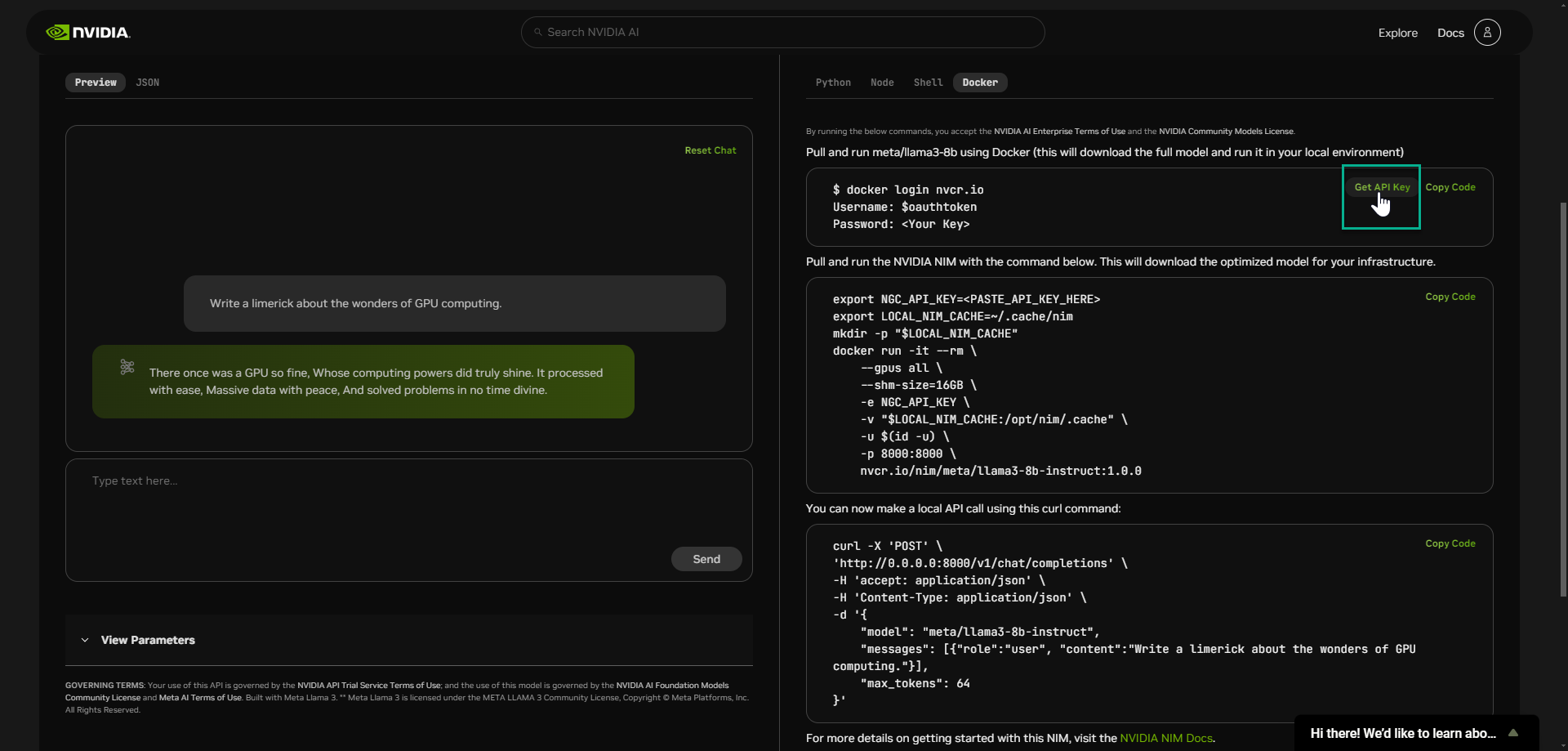Copy the docker login code snippet
The height and width of the screenshot is (751, 1568).
pyautogui.click(x=1450, y=186)
